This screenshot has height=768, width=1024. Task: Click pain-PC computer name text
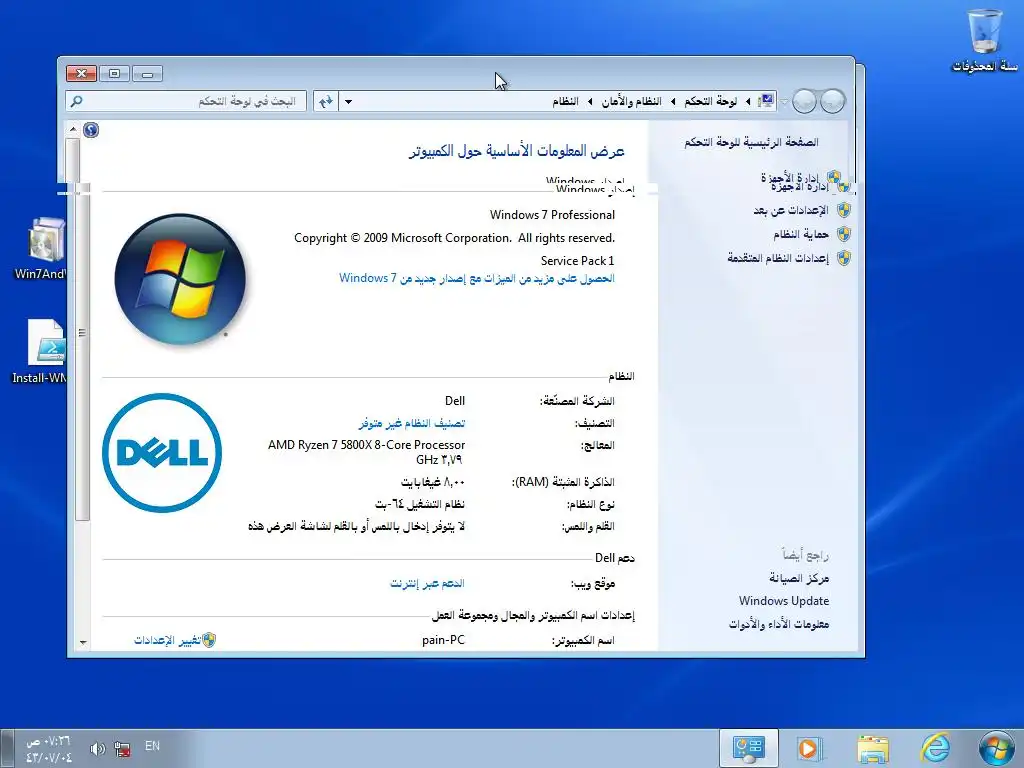tap(443, 640)
